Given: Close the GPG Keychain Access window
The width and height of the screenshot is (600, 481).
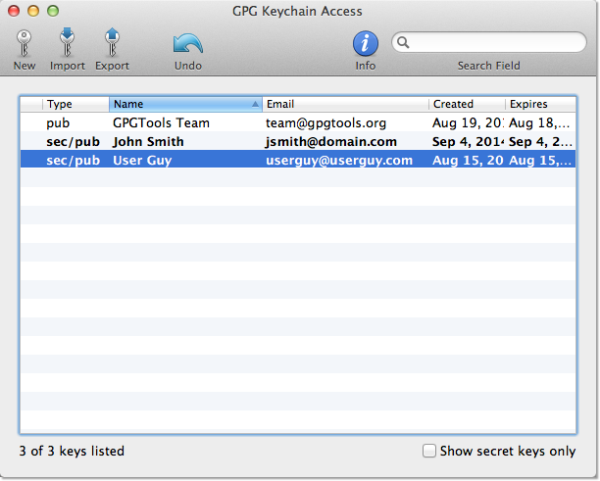Looking at the screenshot, I should [14, 11].
